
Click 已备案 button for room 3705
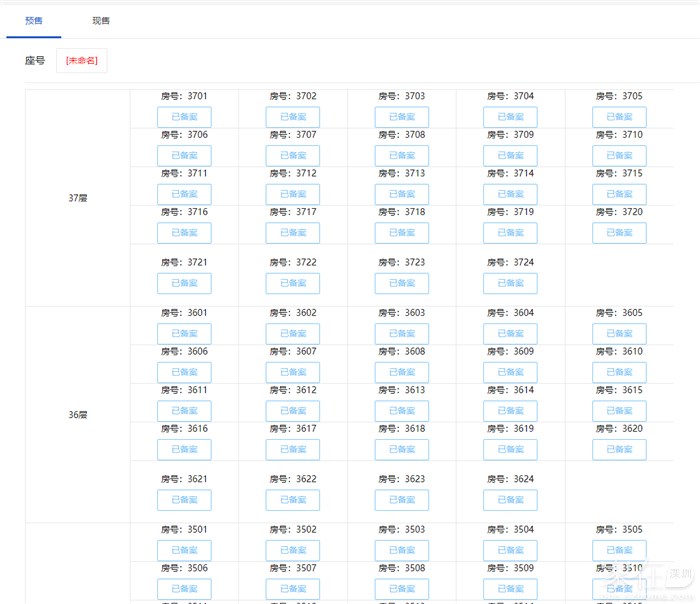619,117
